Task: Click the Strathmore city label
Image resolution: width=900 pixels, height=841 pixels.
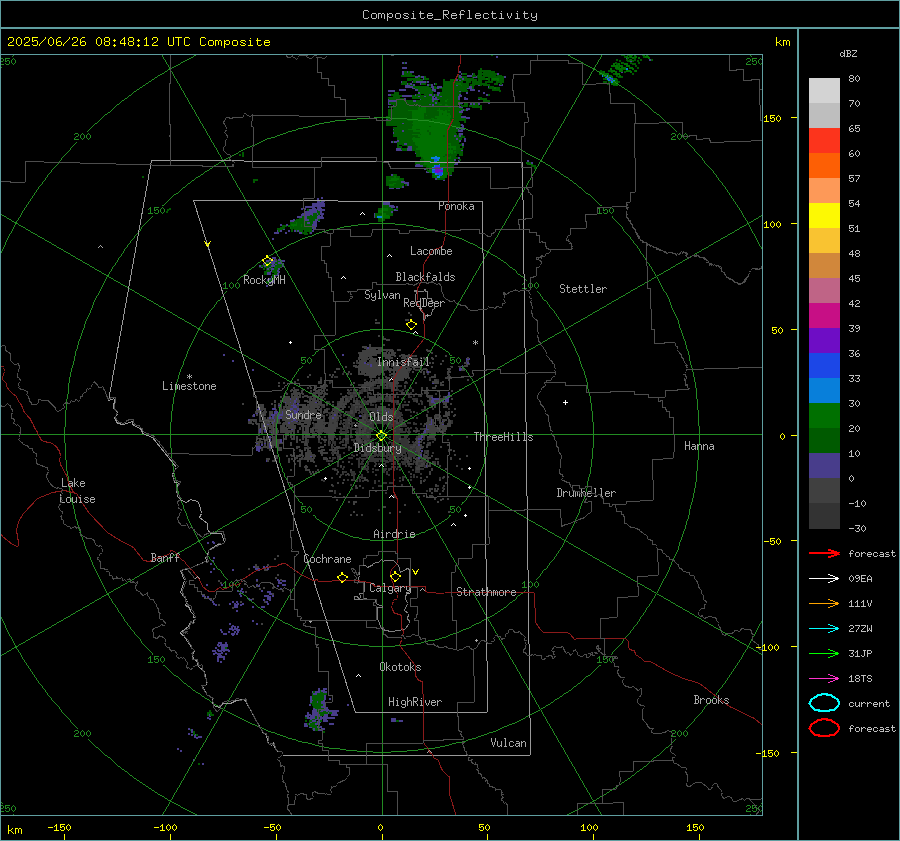Action: (486, 592)
